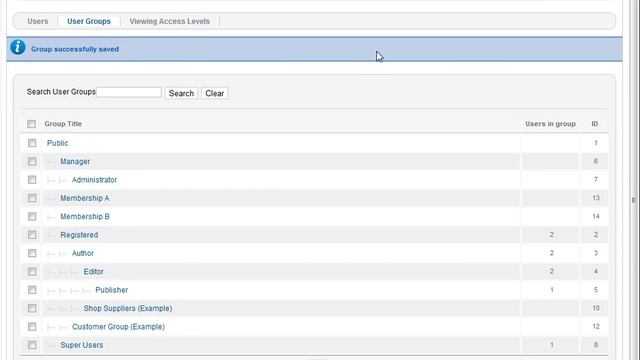640x360 pixels.
Task: Check the Registered group checkbox
Action: click(32, 235)
